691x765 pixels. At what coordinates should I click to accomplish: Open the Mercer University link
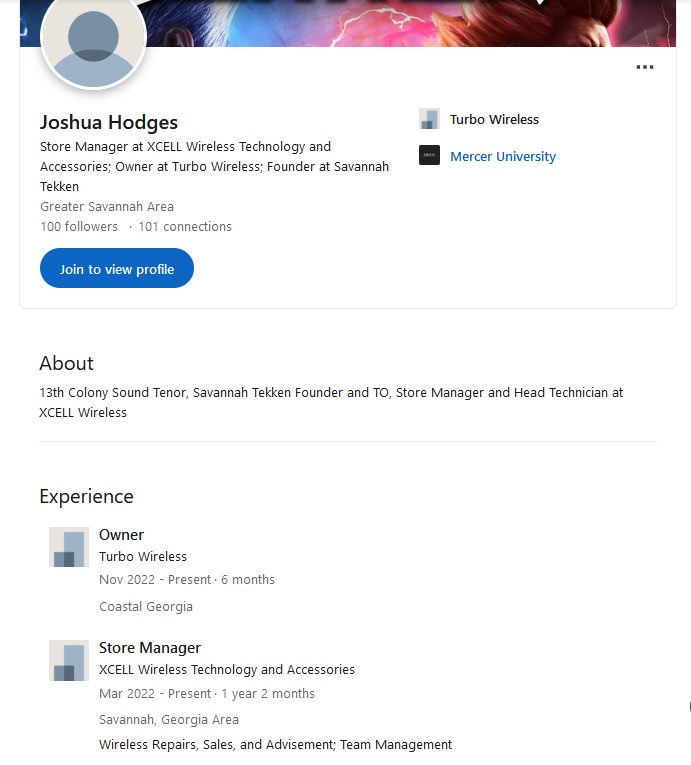tap(503, 157)
